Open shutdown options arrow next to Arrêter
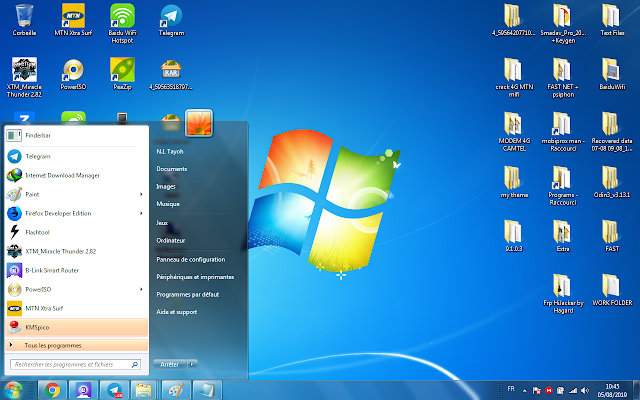This screenshot has width=640, height=400. [x=192, y=364]
